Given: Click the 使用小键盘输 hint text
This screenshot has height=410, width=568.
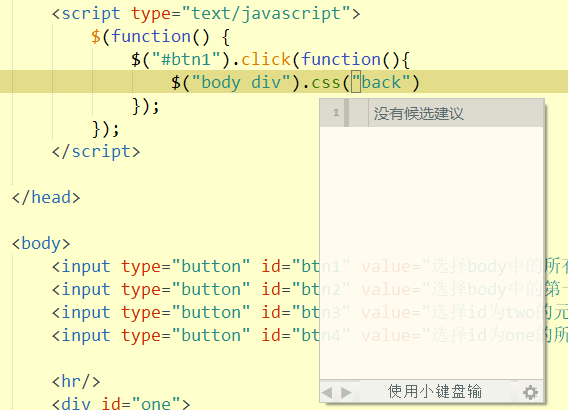Looking at the screenshot, I should (435, 392).
